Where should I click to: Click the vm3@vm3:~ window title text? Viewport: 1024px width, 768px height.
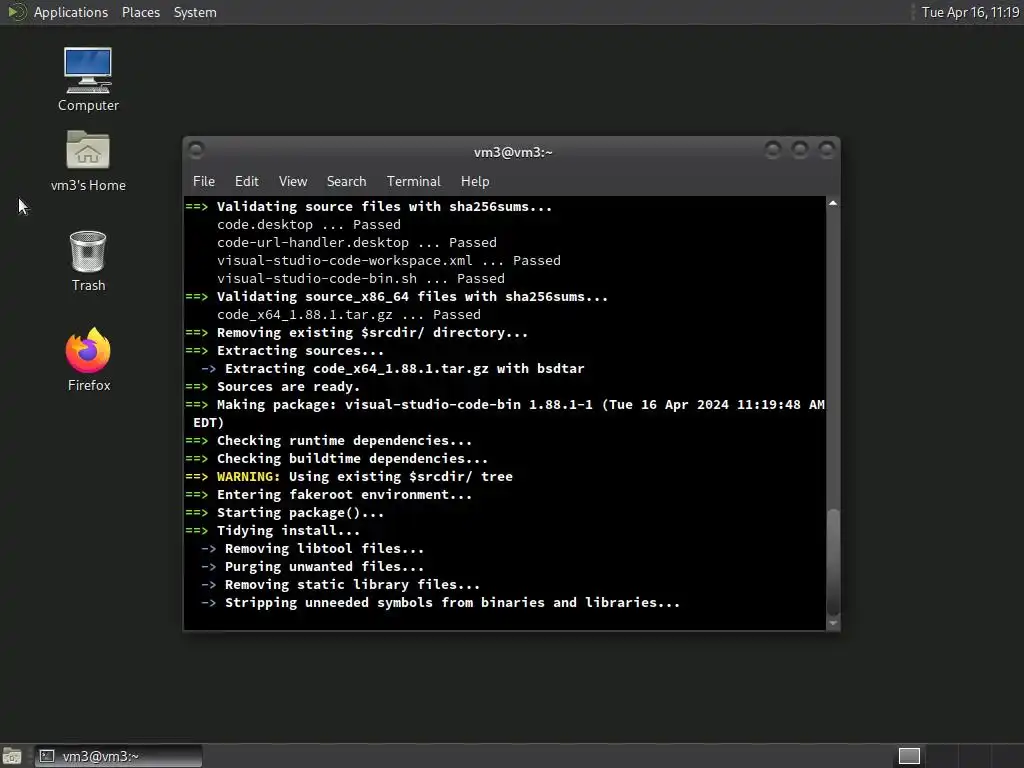pos(513,152)
